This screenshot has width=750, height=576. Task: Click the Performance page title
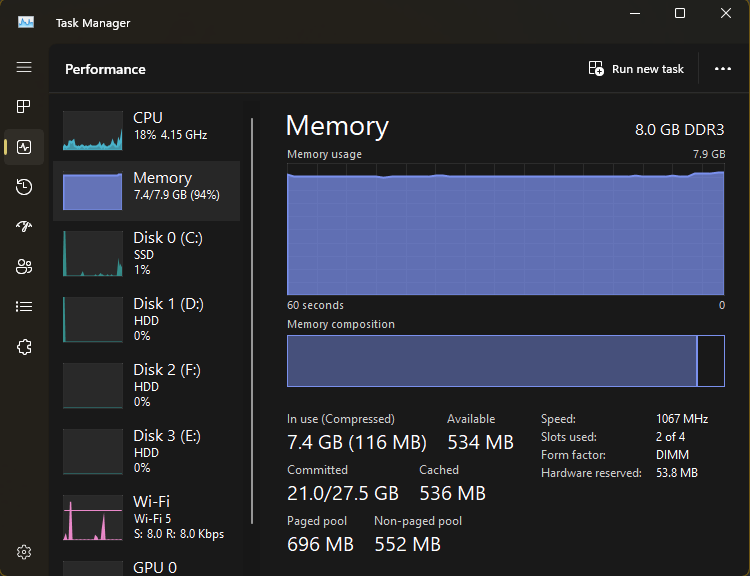coord(105,69)
